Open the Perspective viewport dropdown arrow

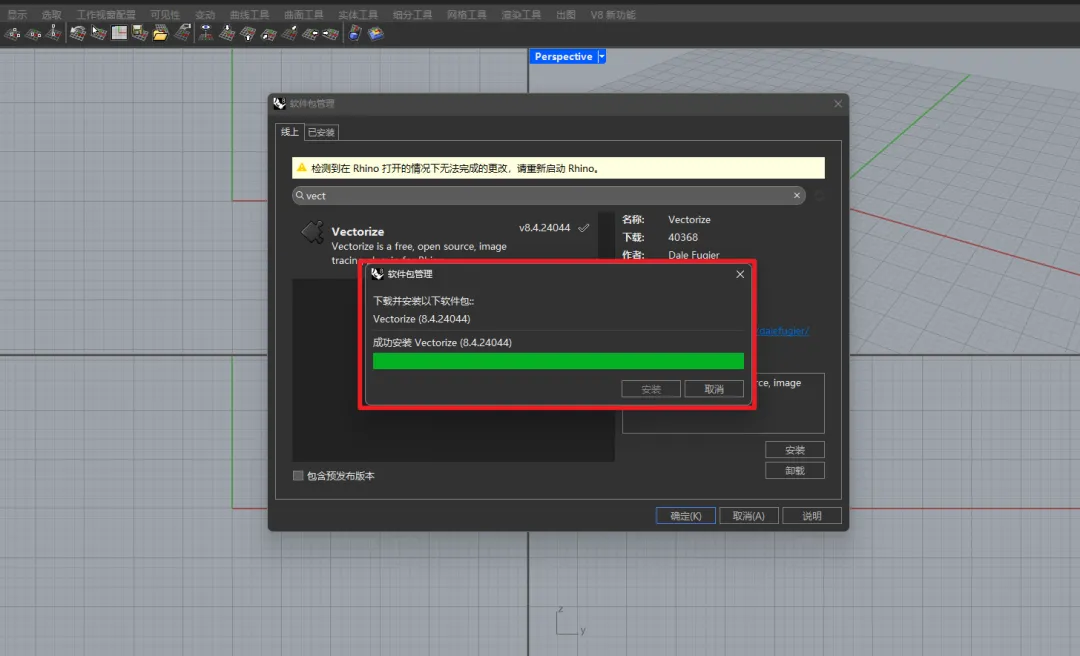point(601,57)
